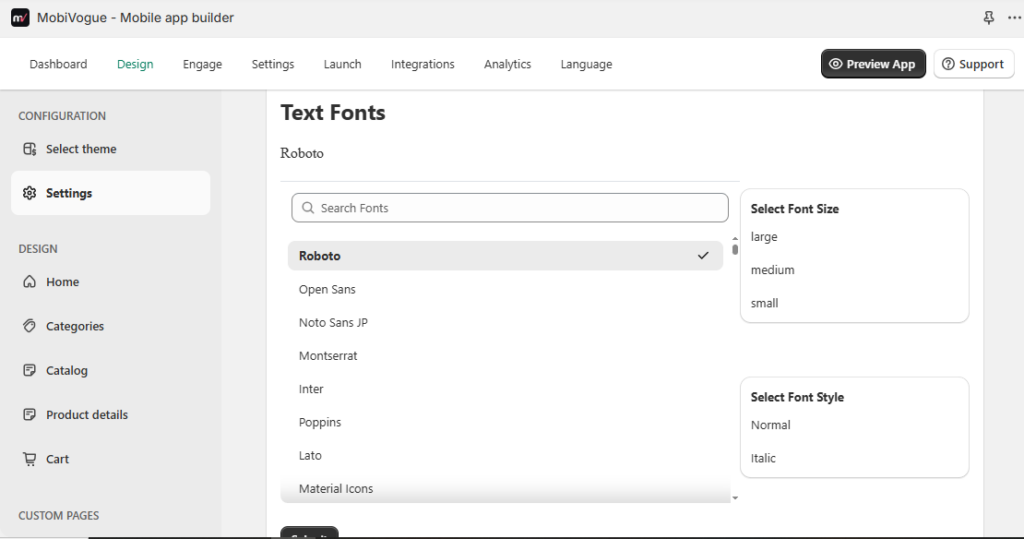Viewport: 1024px width, 539px height.
Task: Click the question mark icon on Support
Action: 948,64
